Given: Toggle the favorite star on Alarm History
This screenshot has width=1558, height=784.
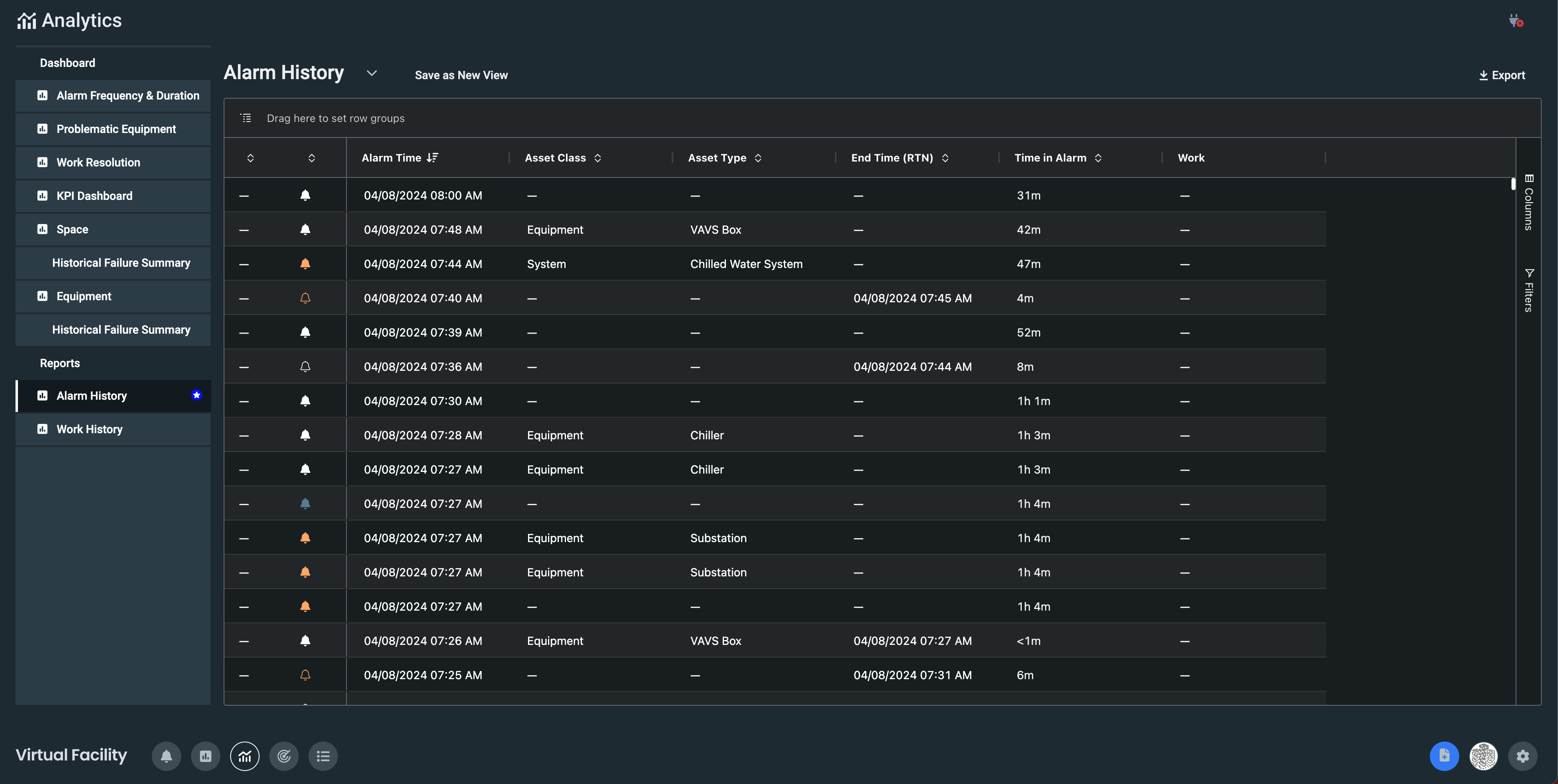Looking at the screenshot, I should pos(197,395).
